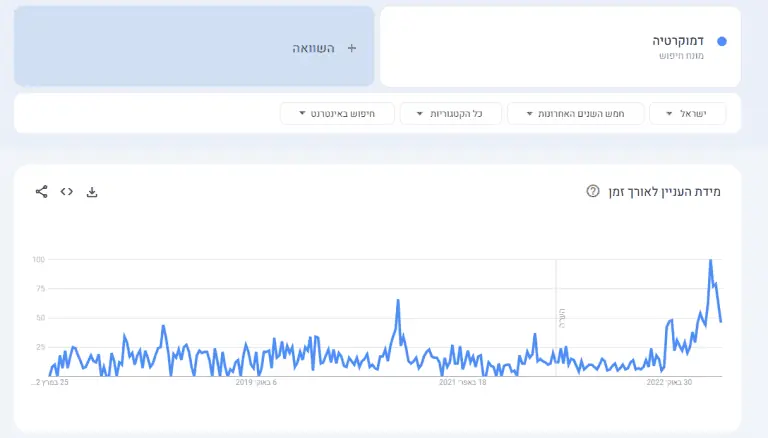Screen dimensions: 768x438
Task: Click the blue dot beside דמוקרטיה term
Action: tap(721, 42)
